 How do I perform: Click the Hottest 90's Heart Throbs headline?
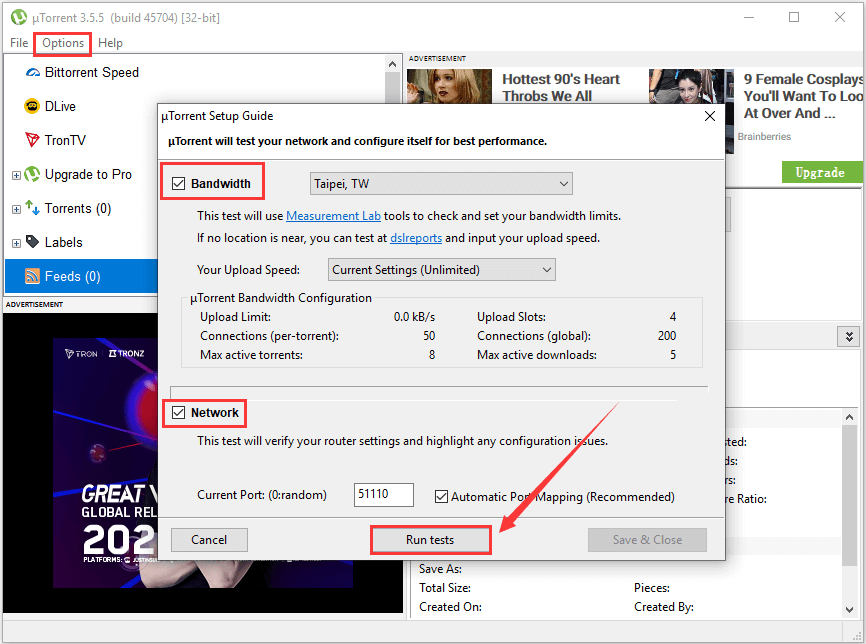[x=561, y=87]
